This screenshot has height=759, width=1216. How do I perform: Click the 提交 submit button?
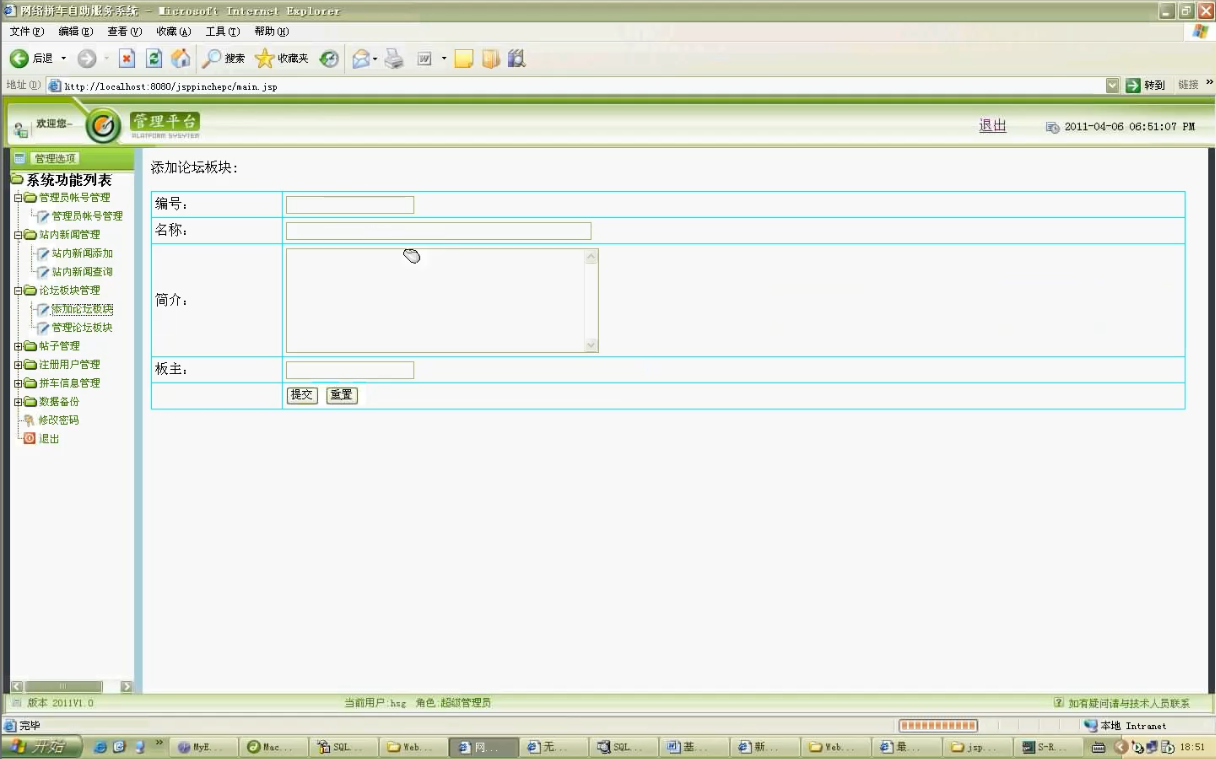point(302,395)
